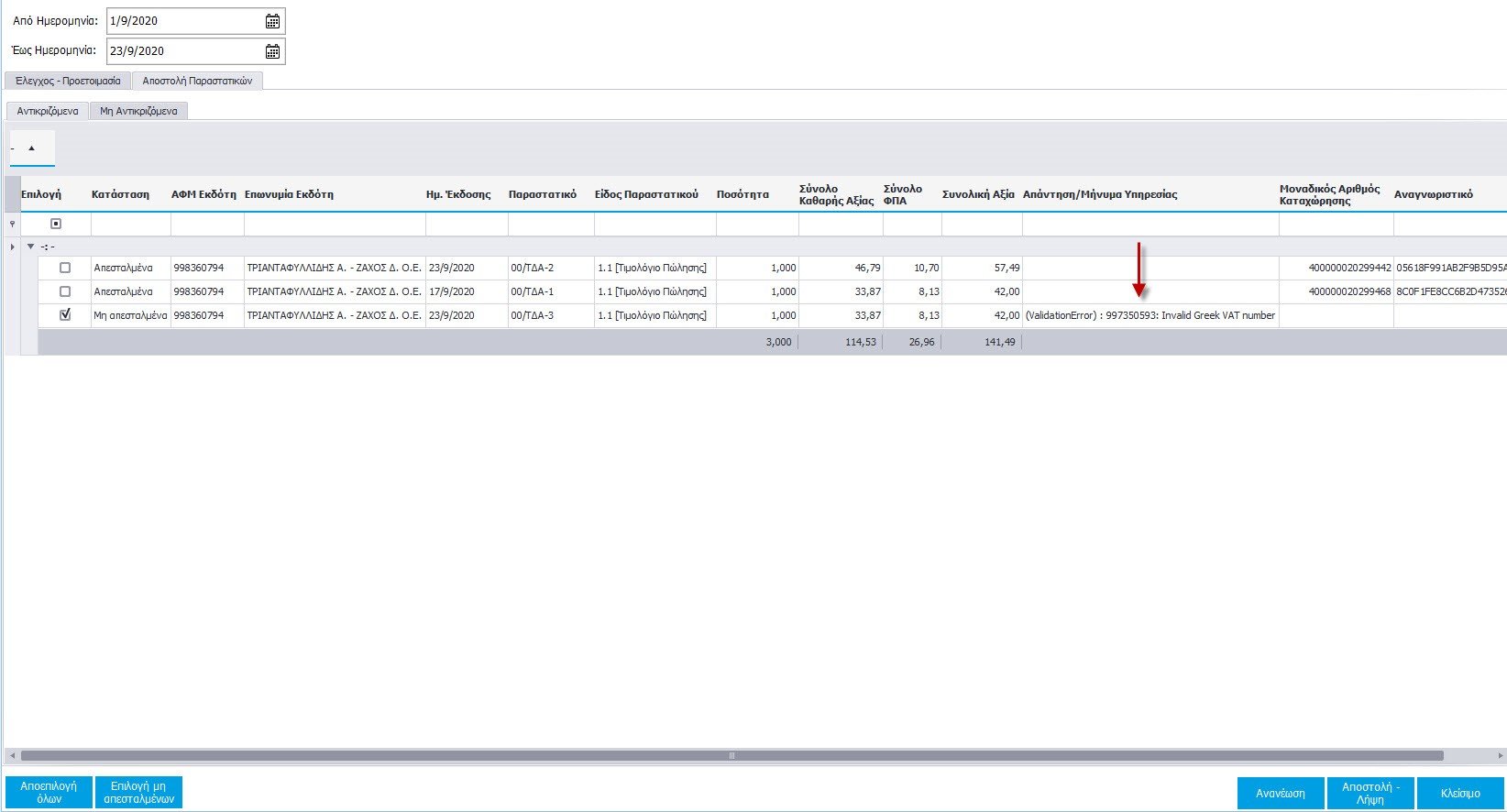This screenshot has height=812, width=1507.
Task: Switch to Έλεγχος - Προετοιμασία tab
Action: (68, 81)
